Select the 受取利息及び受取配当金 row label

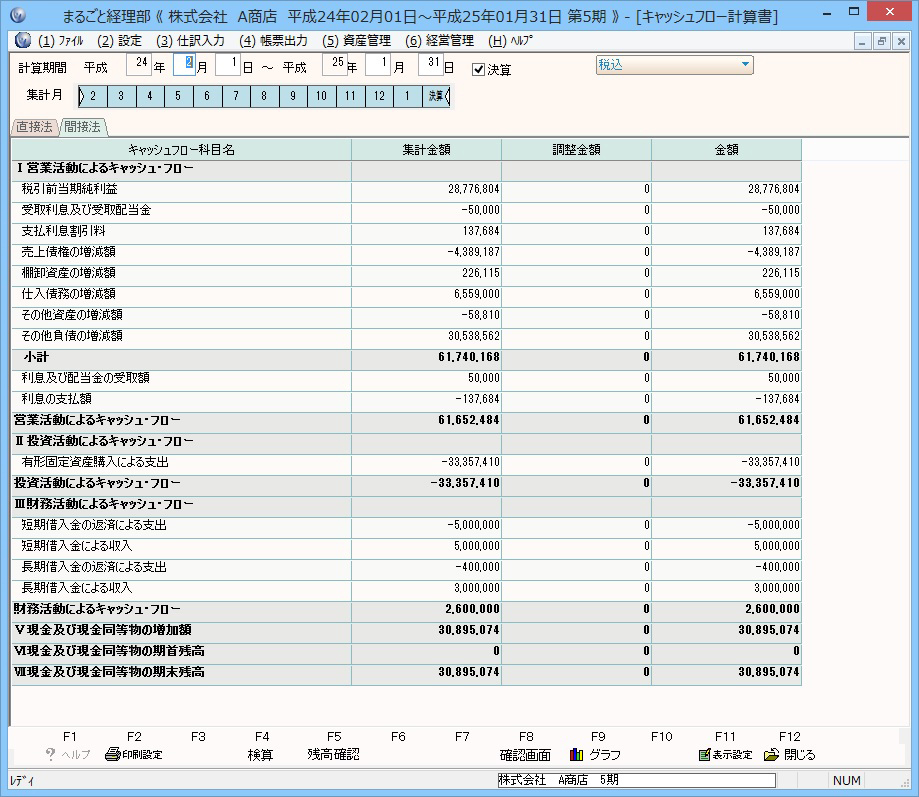86,210
